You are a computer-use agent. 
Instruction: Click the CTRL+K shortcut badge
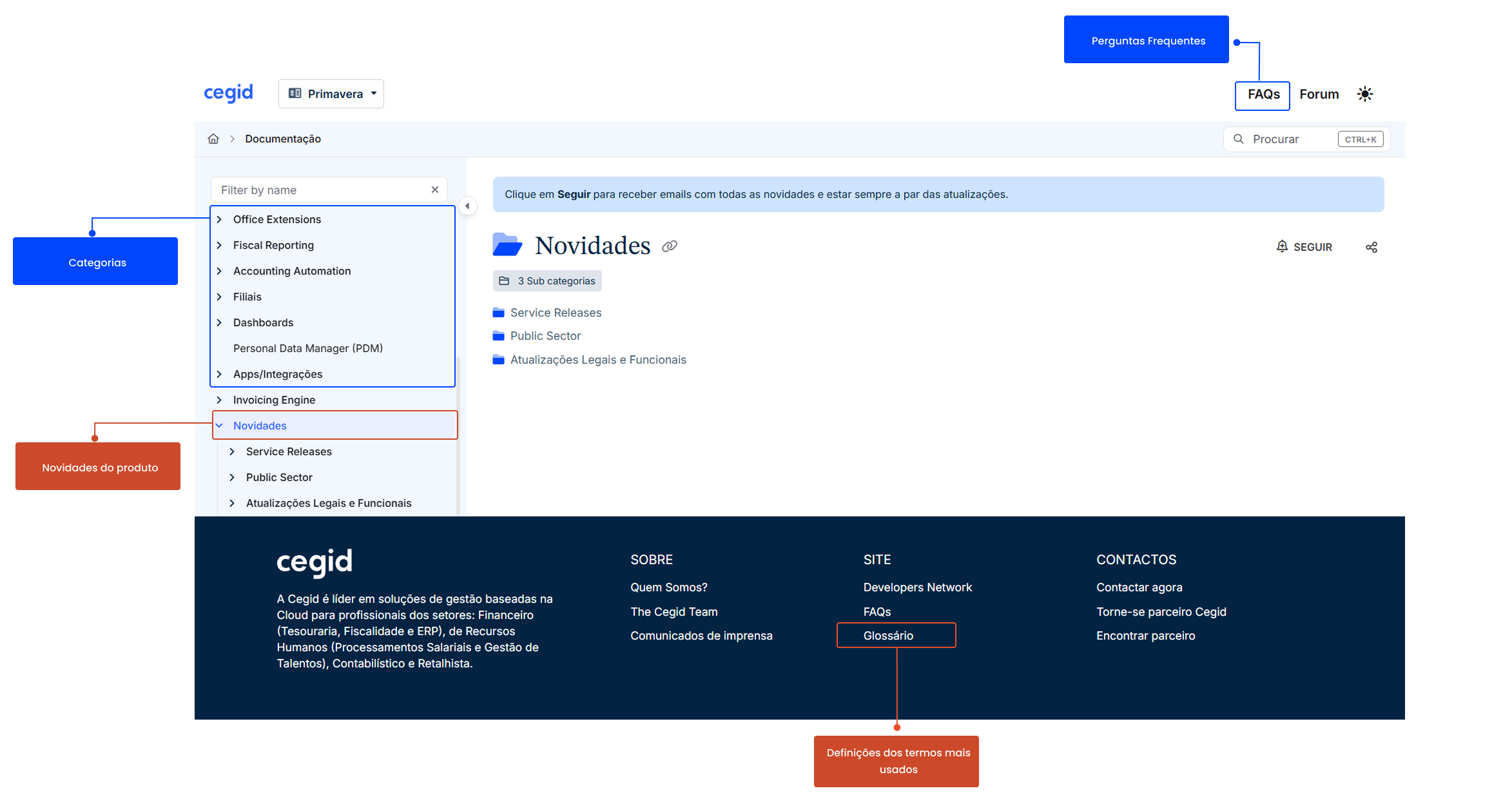point(1361,139)
